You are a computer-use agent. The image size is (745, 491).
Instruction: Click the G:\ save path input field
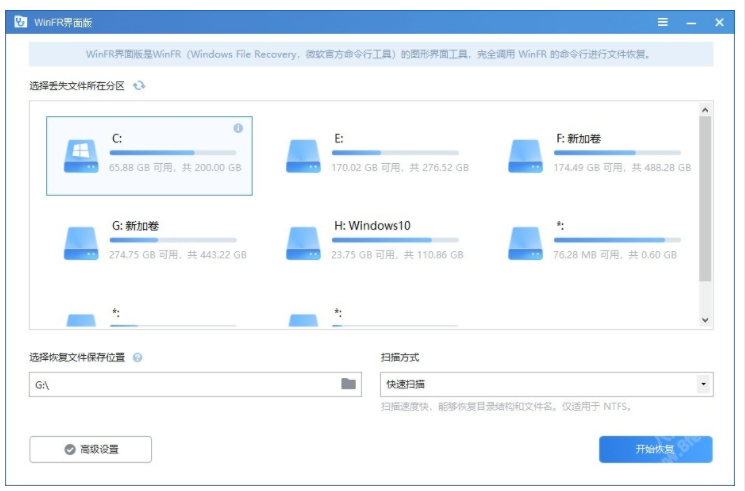click(x=180, y=384)
